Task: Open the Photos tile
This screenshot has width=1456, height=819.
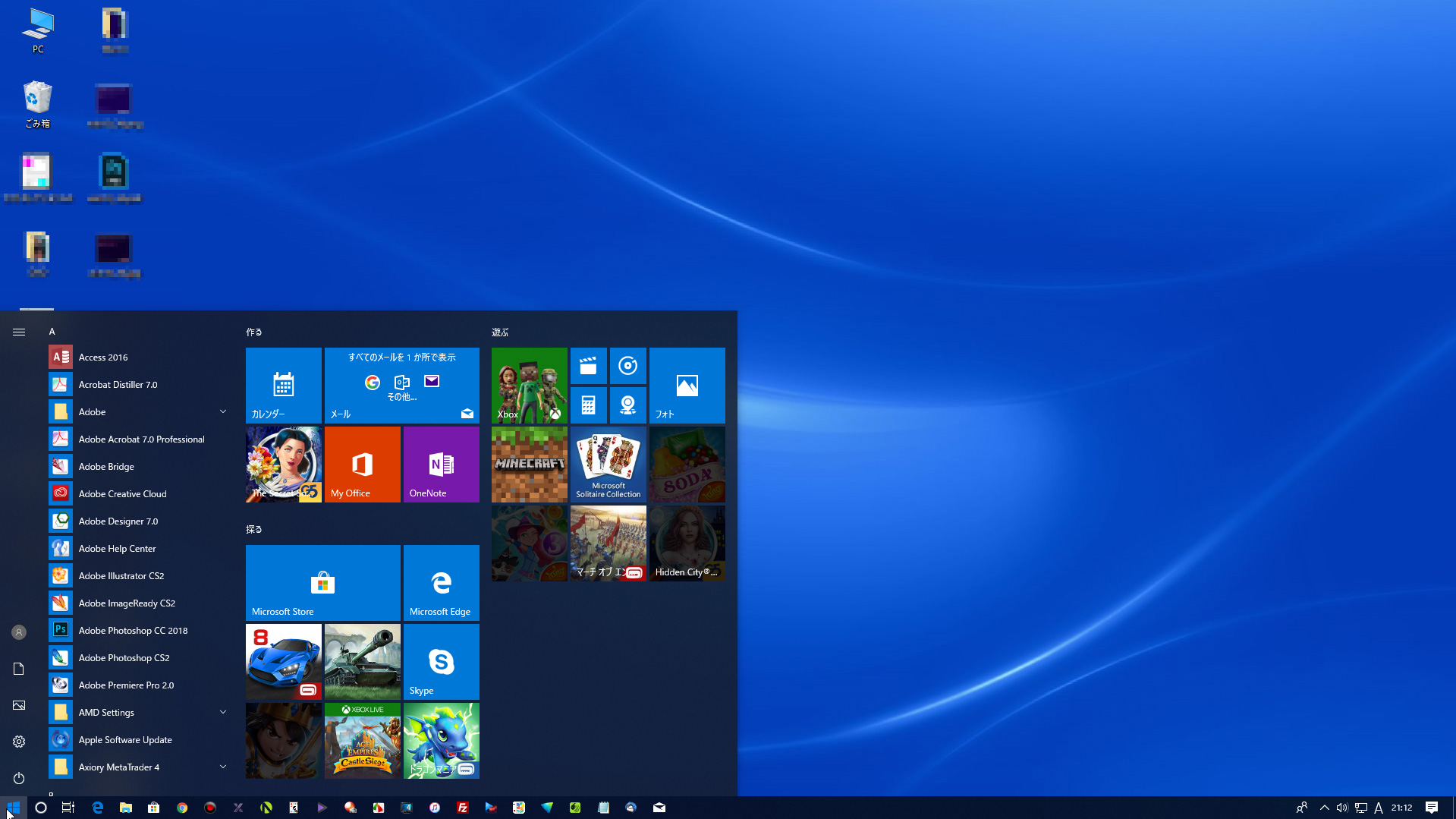Action: 687,385
